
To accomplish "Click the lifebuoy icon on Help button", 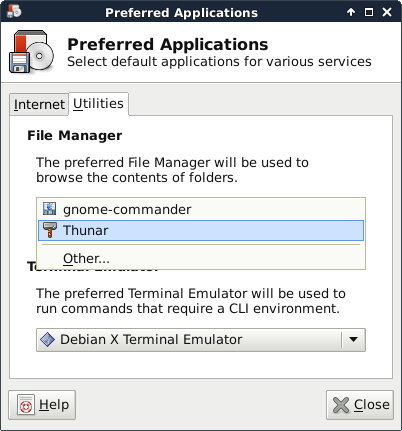I will (26, 405).
